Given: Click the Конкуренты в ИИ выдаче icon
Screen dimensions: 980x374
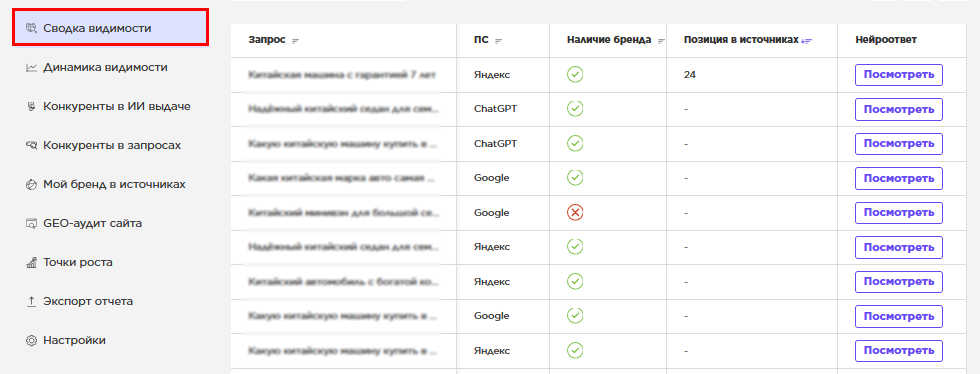Looking at the screenshot, I should pyautogui.click(x=31, y=106).
